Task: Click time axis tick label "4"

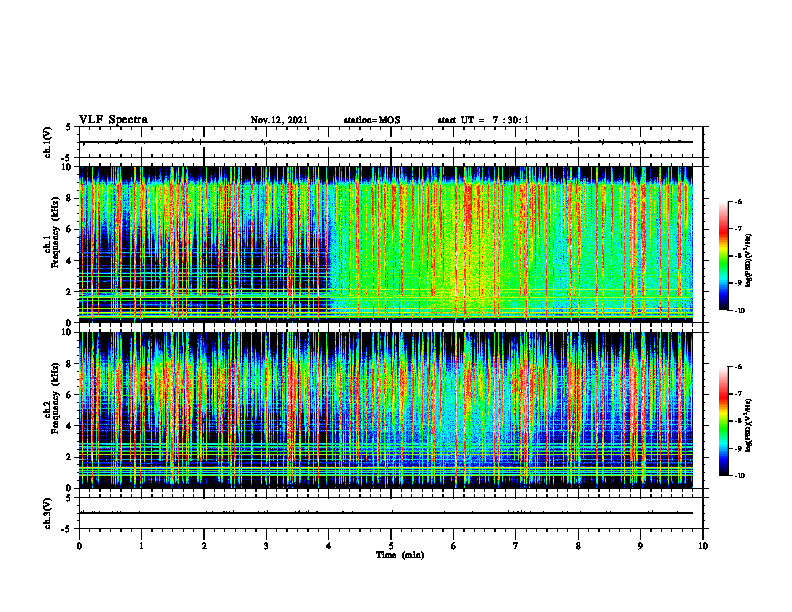Action: [x=329, y=546]
